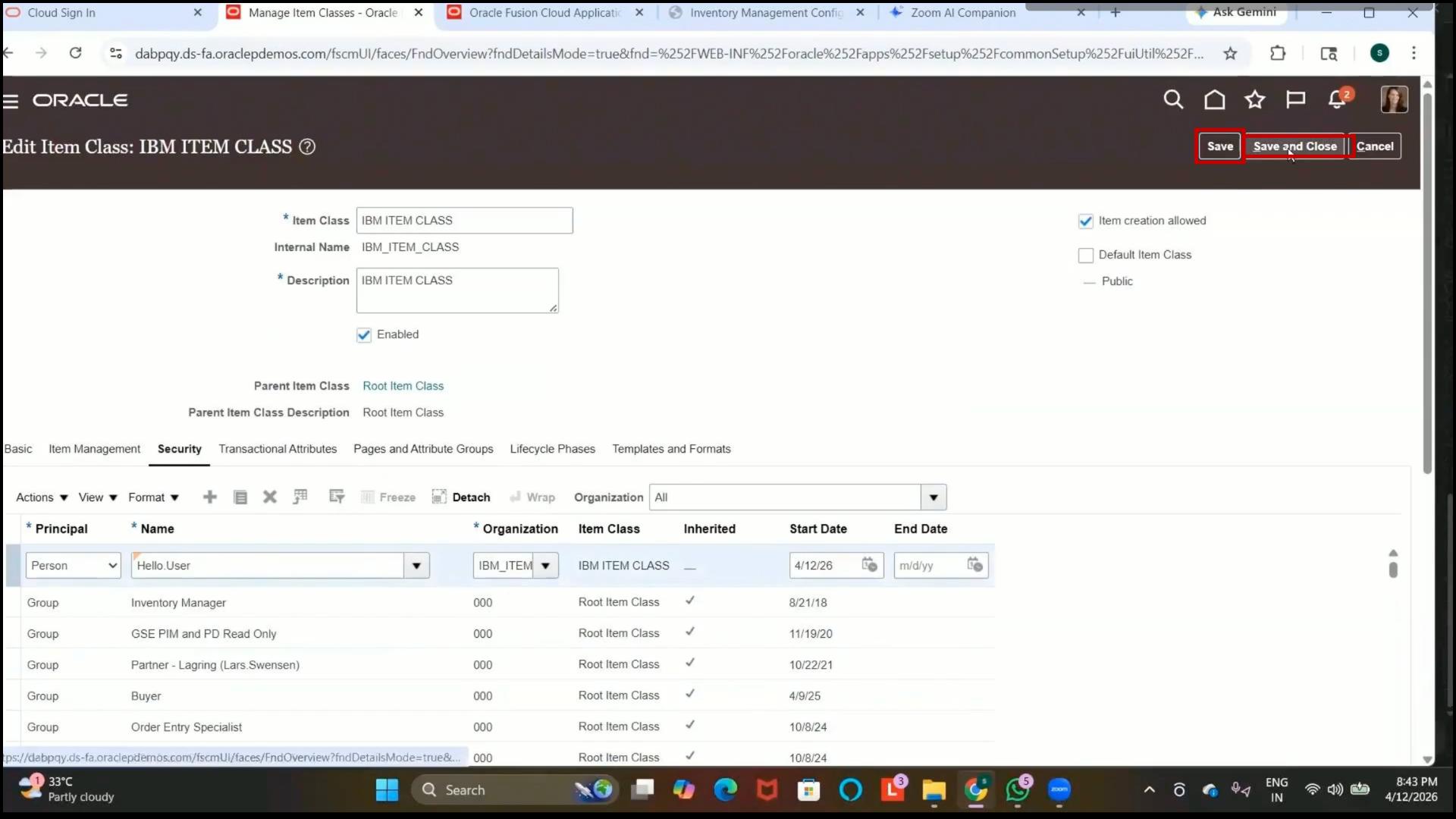The height and width of the screenshot is (819, 1456).
Task: Click help icon next to Edit Item Class title
Action: pos(307,147)
